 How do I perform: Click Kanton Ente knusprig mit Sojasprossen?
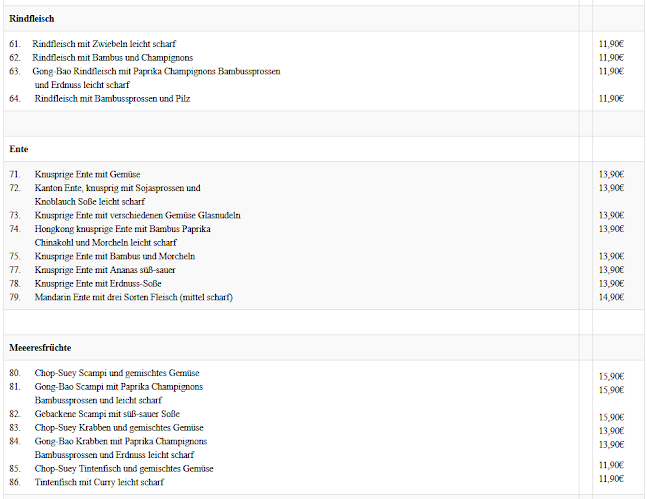coord(117,188)
